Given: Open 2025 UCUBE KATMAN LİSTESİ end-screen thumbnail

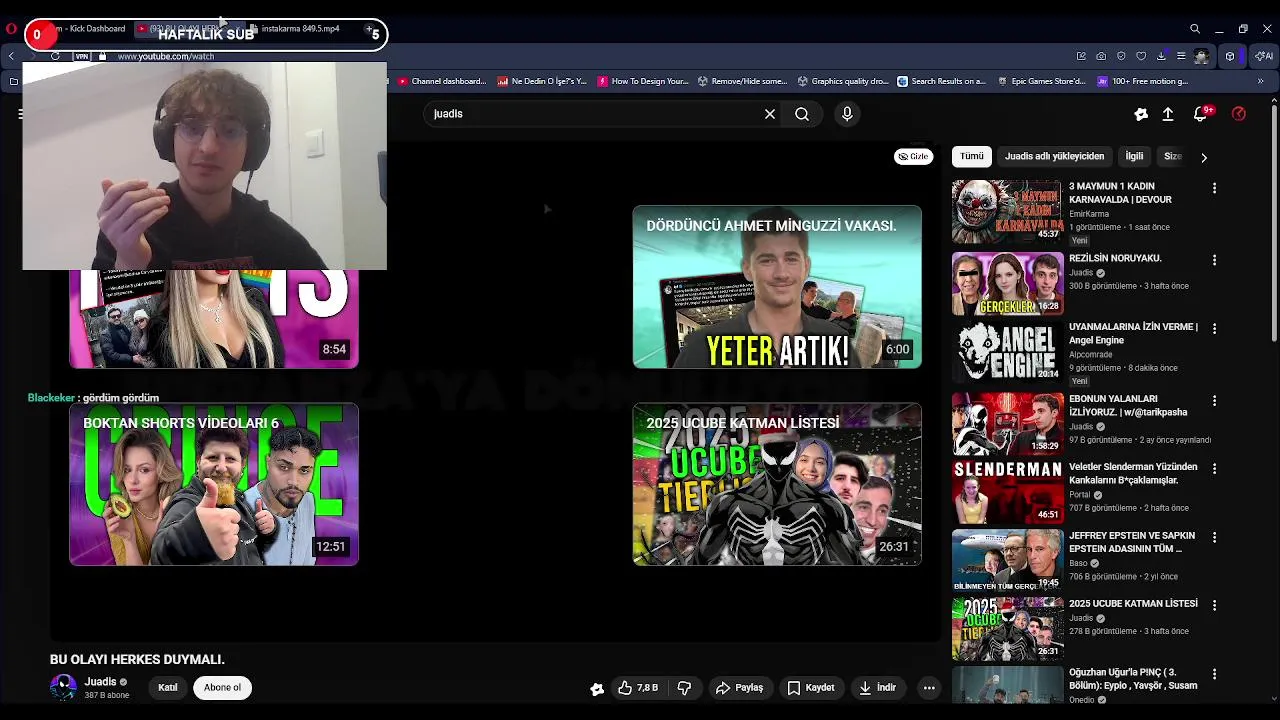Looking at the screenshot, I should click(x=777, y=485).
